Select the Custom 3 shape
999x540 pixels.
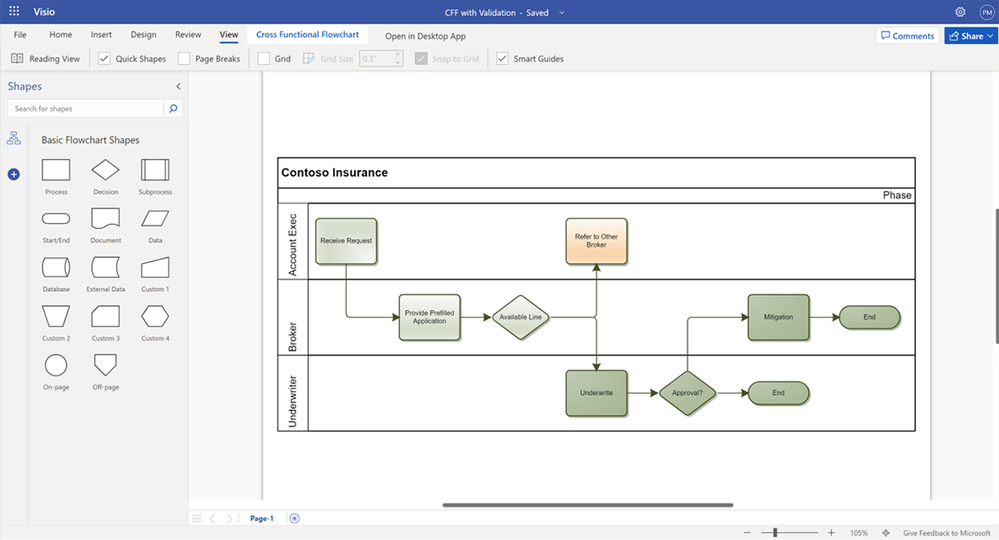tap(105, 316)
